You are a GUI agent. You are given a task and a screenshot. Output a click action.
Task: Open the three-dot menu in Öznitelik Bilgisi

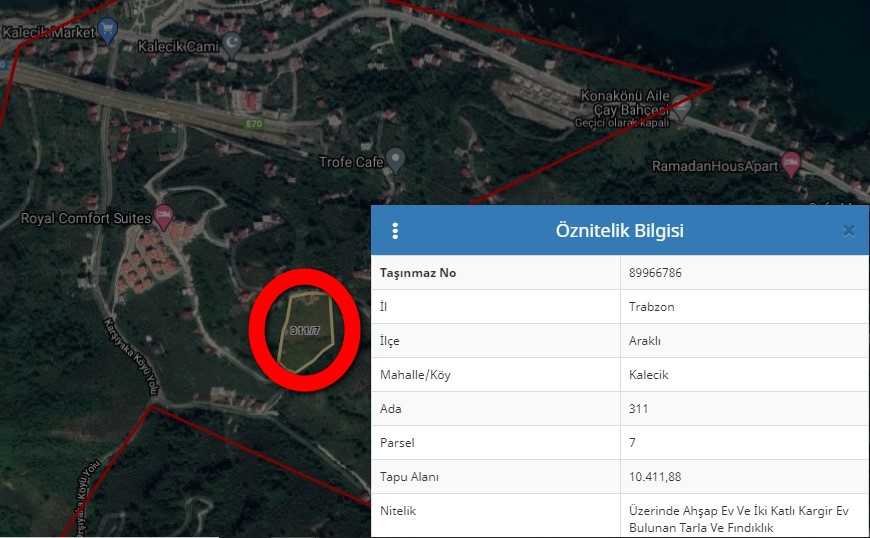tap(395, 231)
